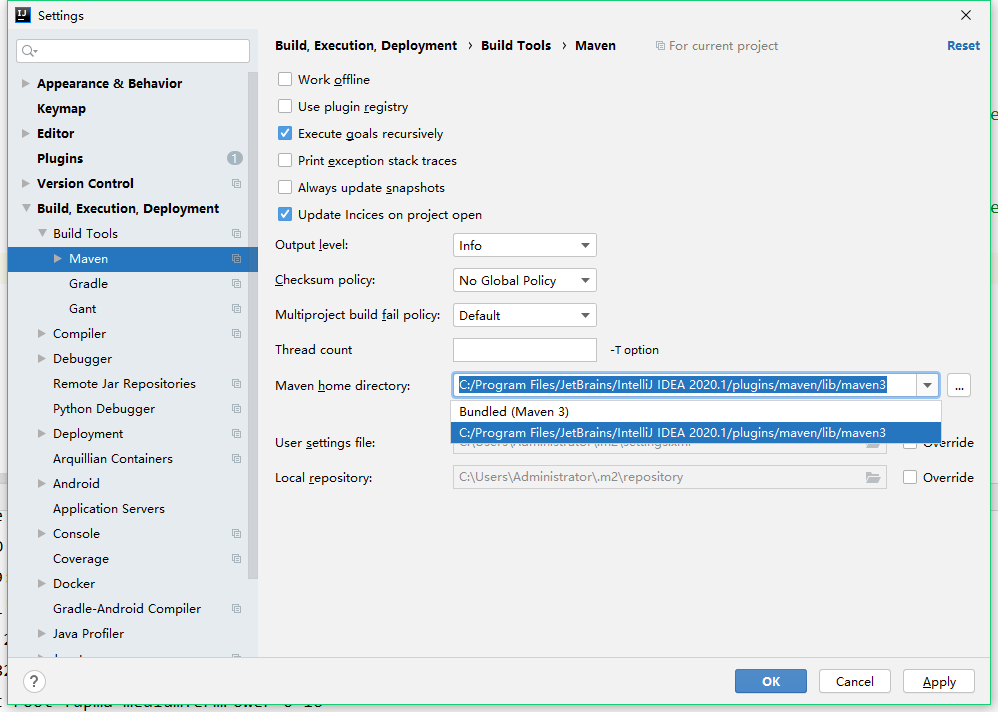Close the Settings dialog
Screen dimensions: 998x712
[966, 15]
